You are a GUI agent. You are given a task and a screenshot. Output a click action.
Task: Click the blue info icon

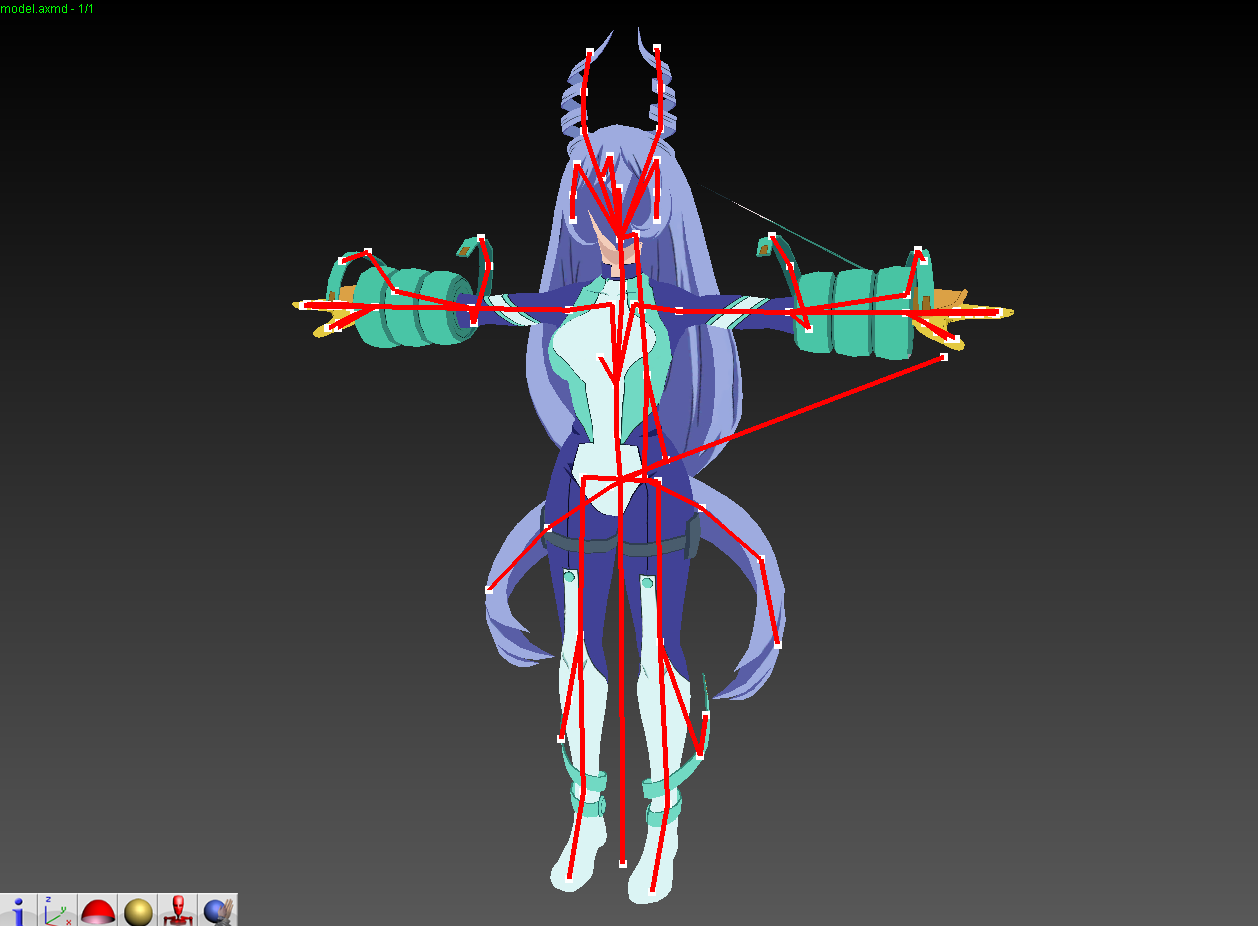click(18, 910)
